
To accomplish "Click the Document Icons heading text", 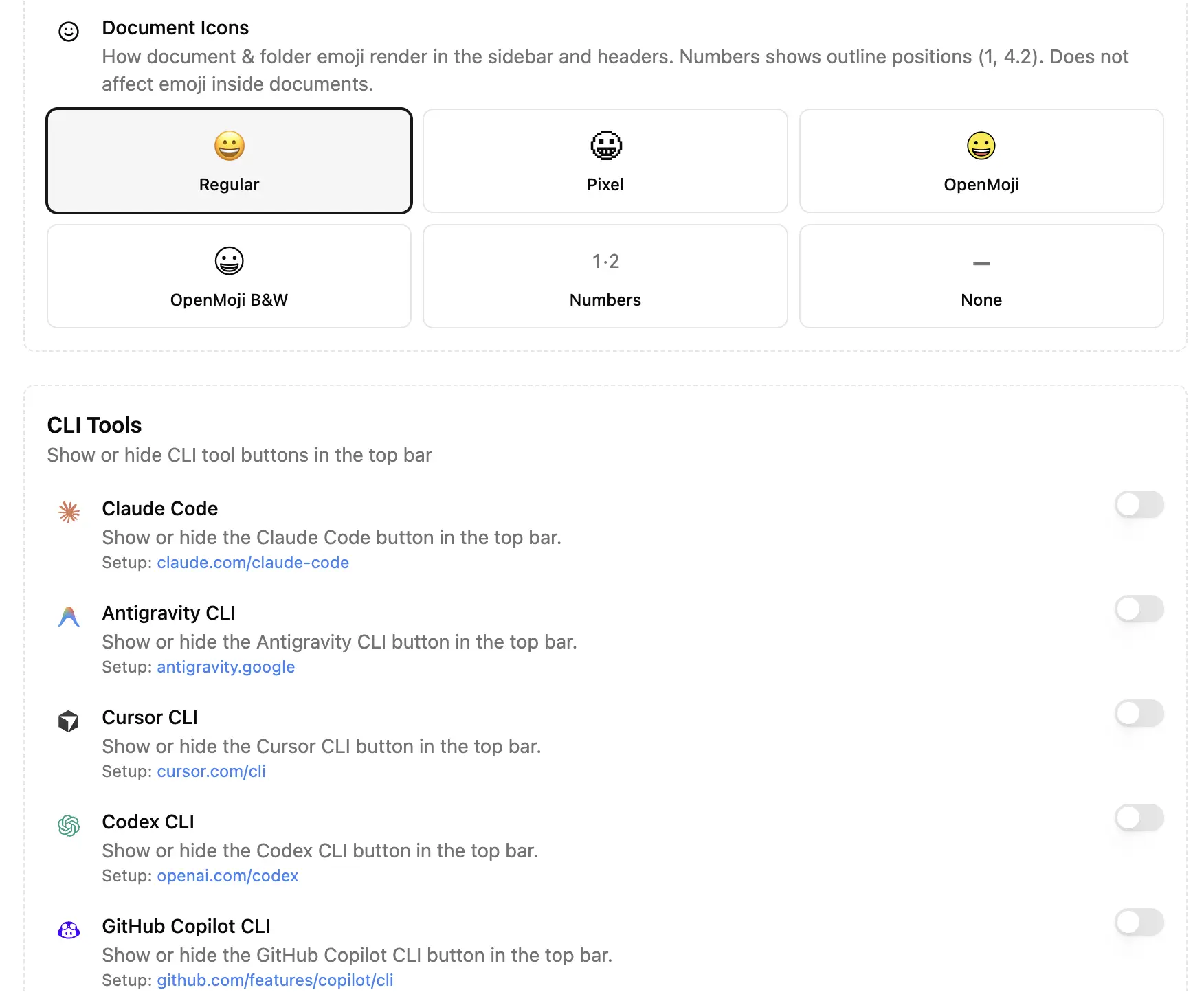I will pos(175,28).
